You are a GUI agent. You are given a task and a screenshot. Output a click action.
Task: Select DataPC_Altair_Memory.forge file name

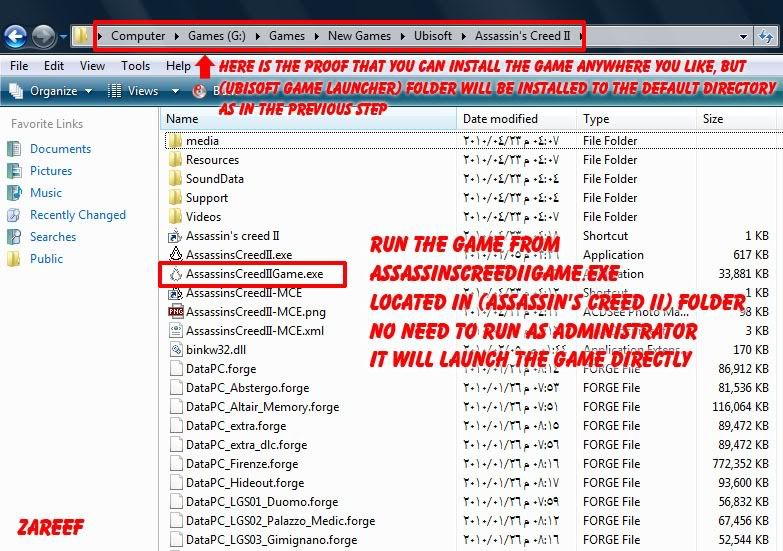pos(262,407)
